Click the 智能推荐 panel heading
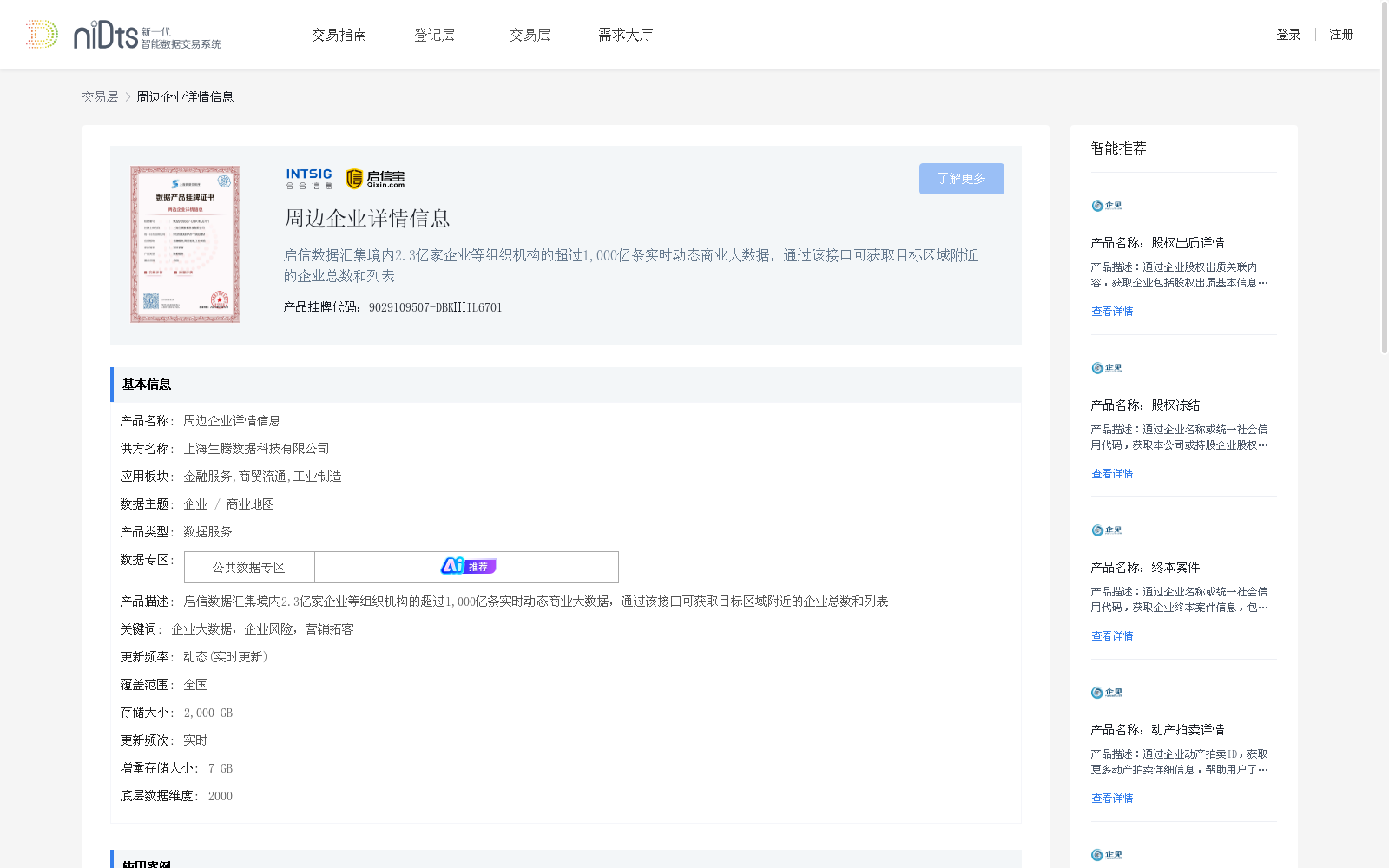Viewport: 1389px width, 868px height. point(1118,148)
